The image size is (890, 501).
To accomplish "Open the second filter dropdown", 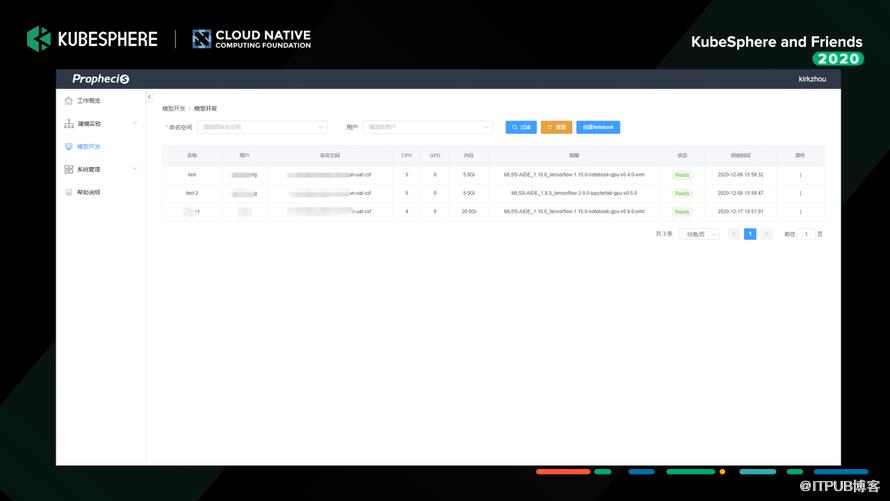I will tap(427, 127).
